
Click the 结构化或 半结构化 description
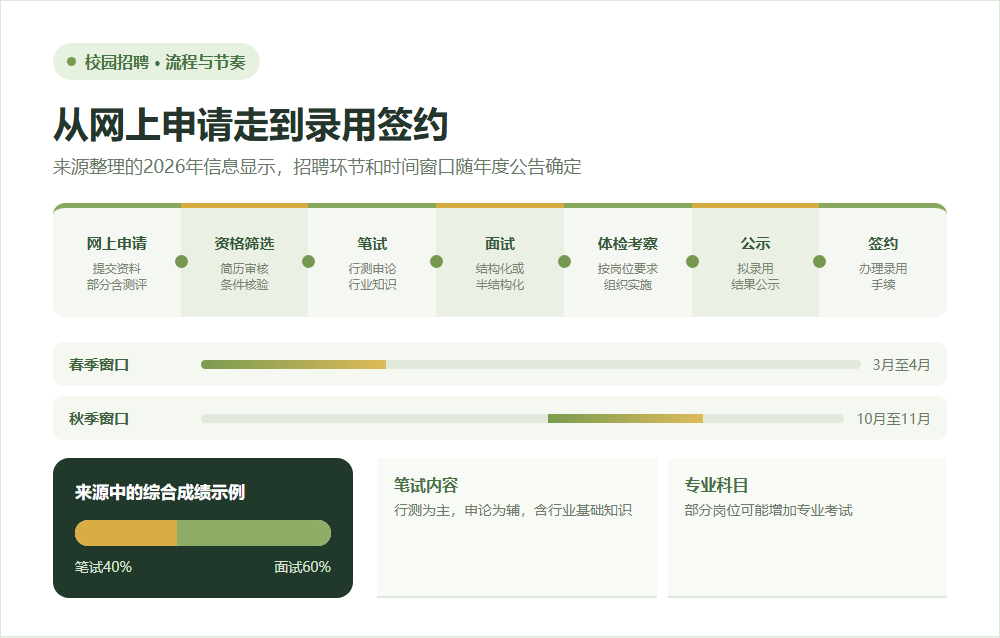point(500,276)
